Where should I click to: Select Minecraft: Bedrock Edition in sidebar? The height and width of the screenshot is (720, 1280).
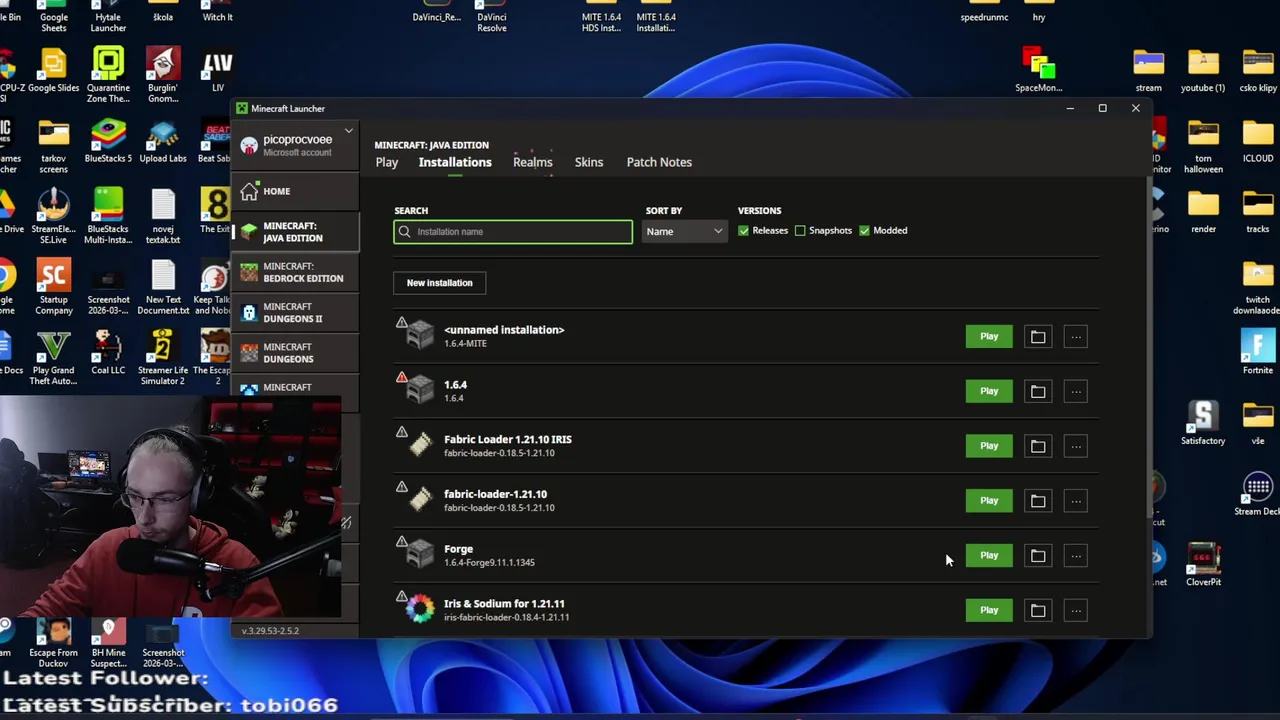coord(295,272)
